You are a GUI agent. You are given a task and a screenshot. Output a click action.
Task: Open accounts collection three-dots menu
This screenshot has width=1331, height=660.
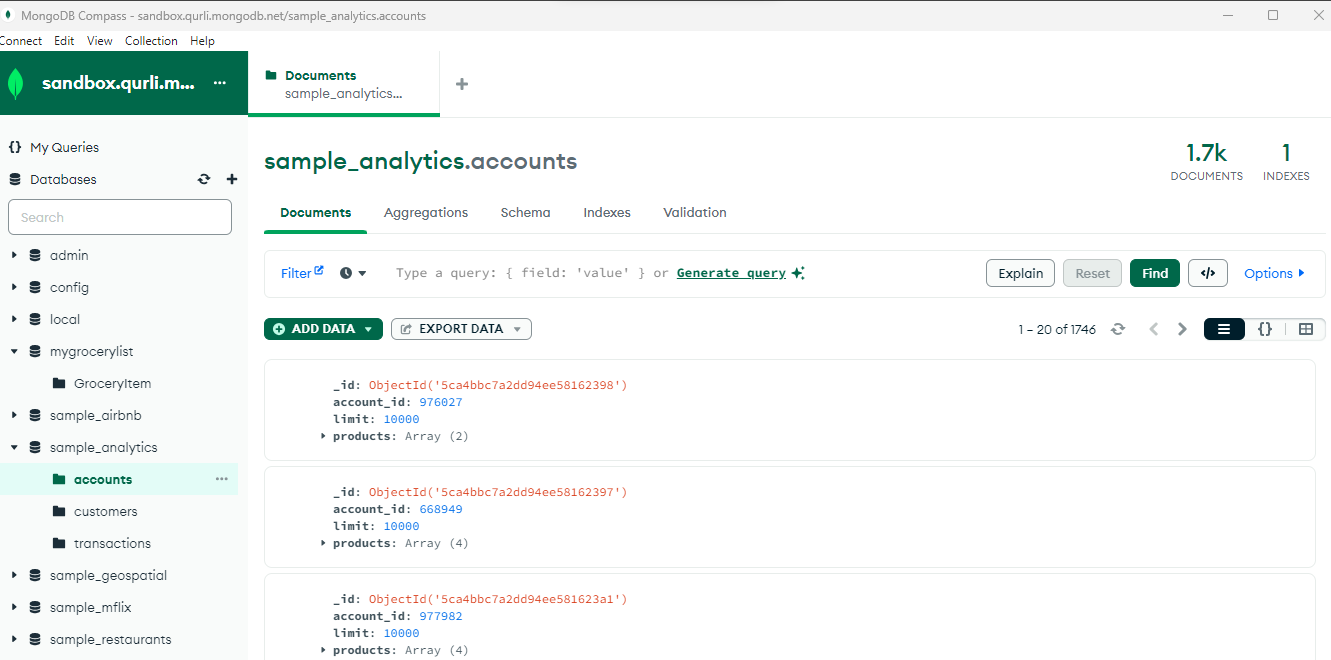point(222,479)
